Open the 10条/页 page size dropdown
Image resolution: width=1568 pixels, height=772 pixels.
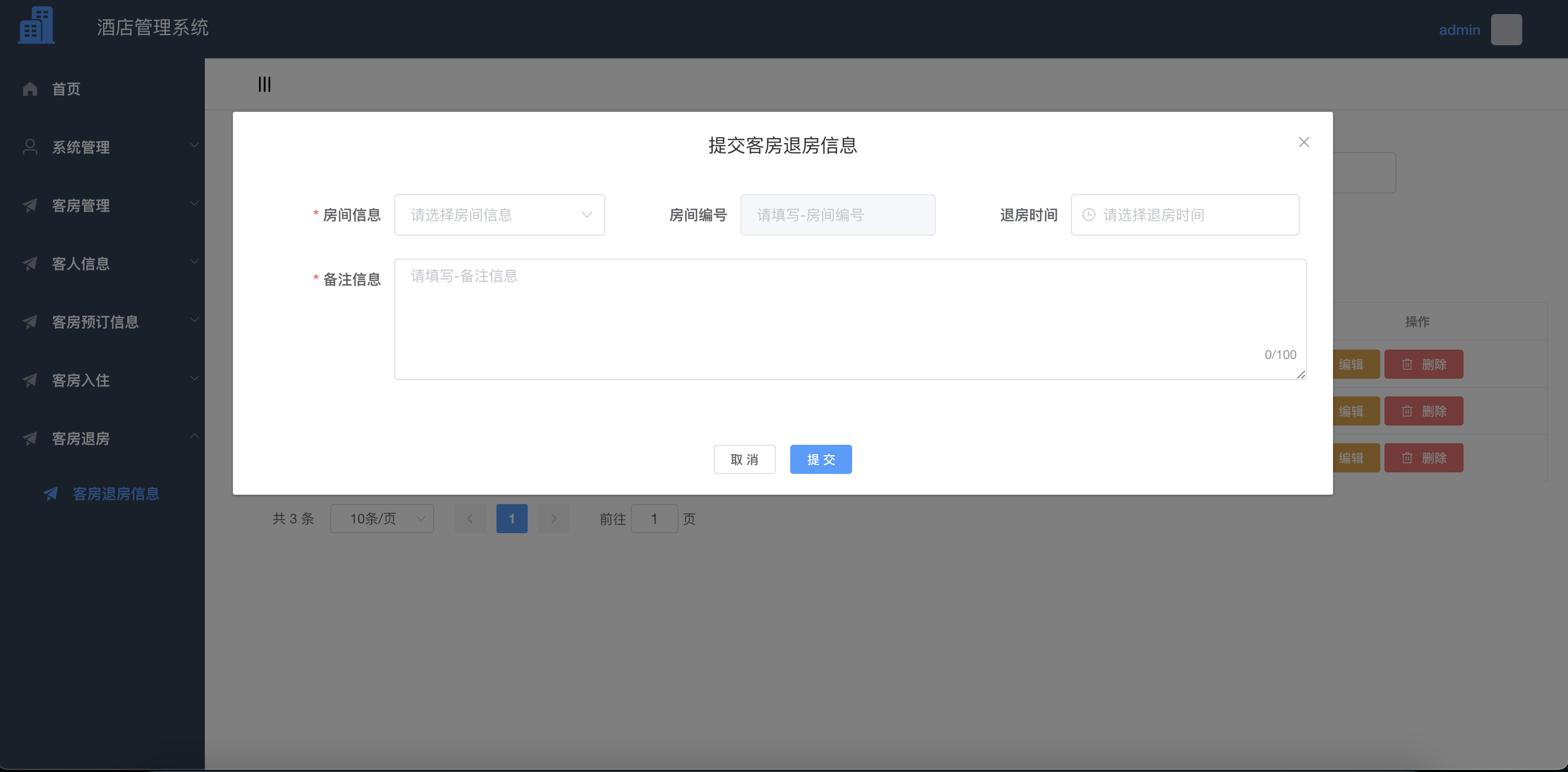pos(382,518)
